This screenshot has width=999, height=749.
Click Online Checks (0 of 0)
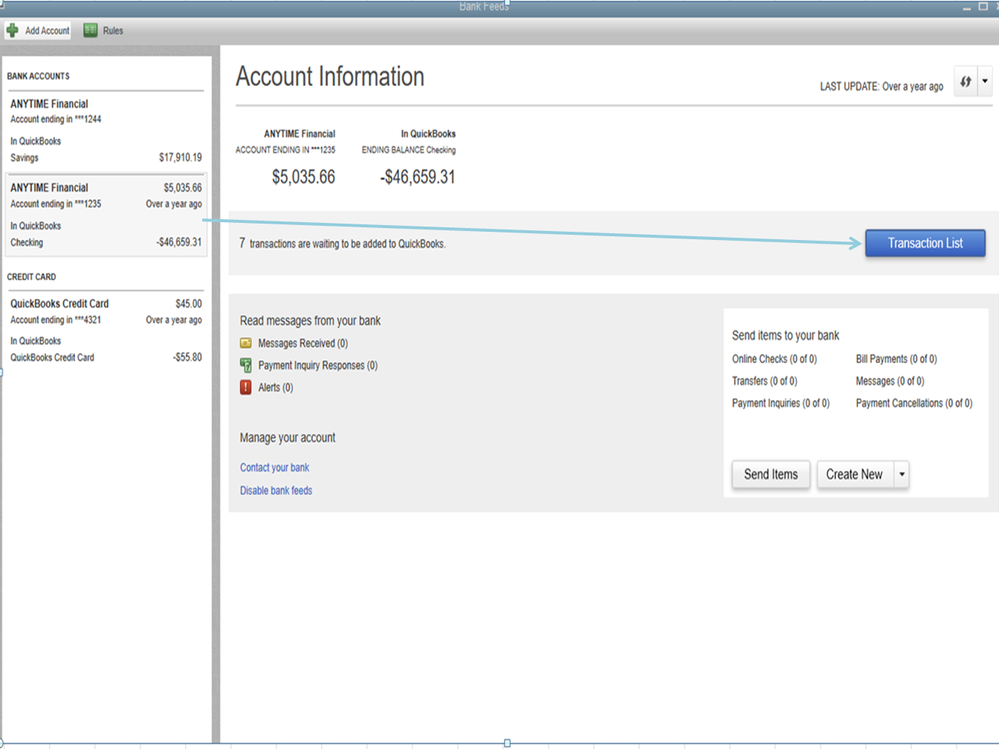click(774, 359)
